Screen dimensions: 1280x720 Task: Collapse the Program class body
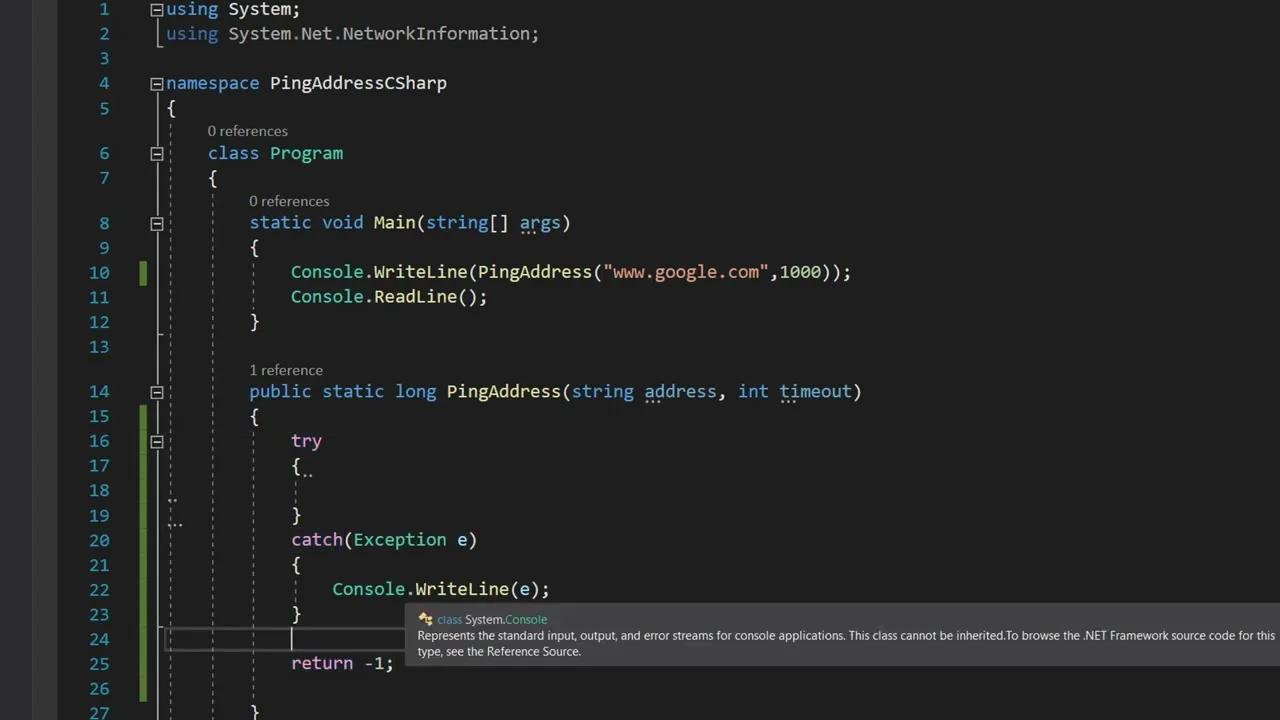[157, 153]
